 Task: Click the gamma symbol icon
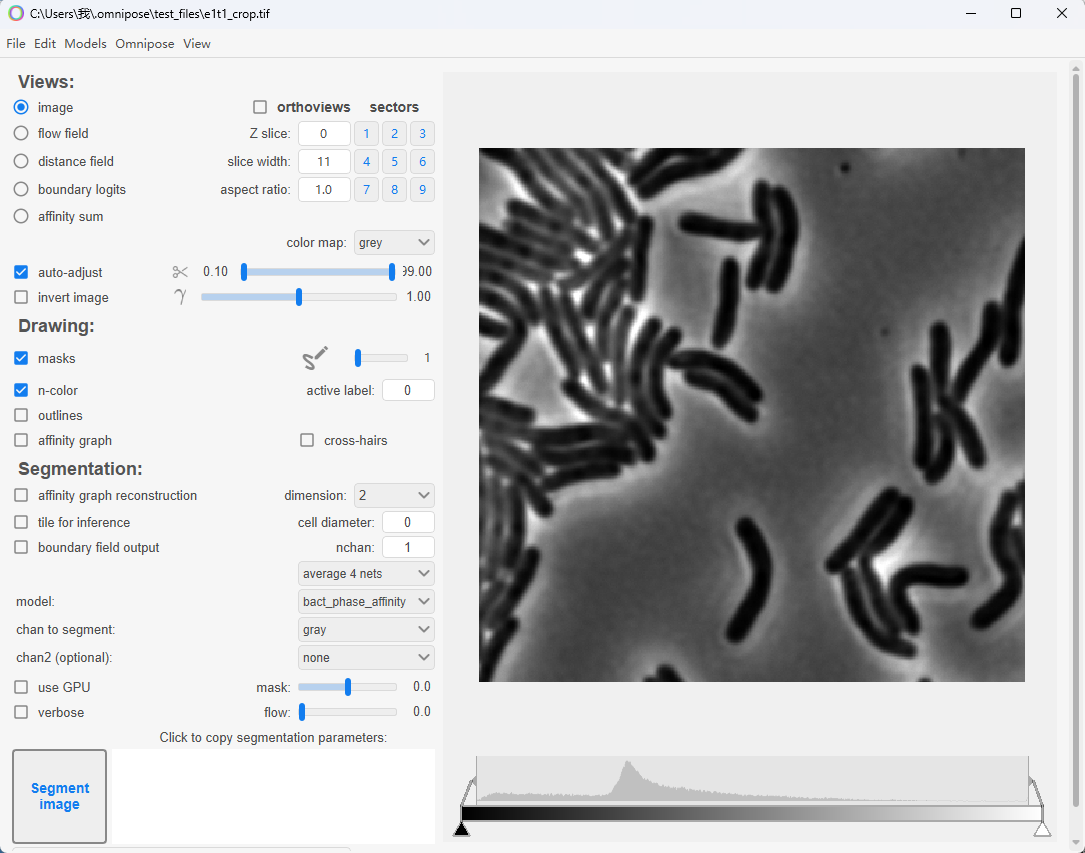click(x=180, y=297)
